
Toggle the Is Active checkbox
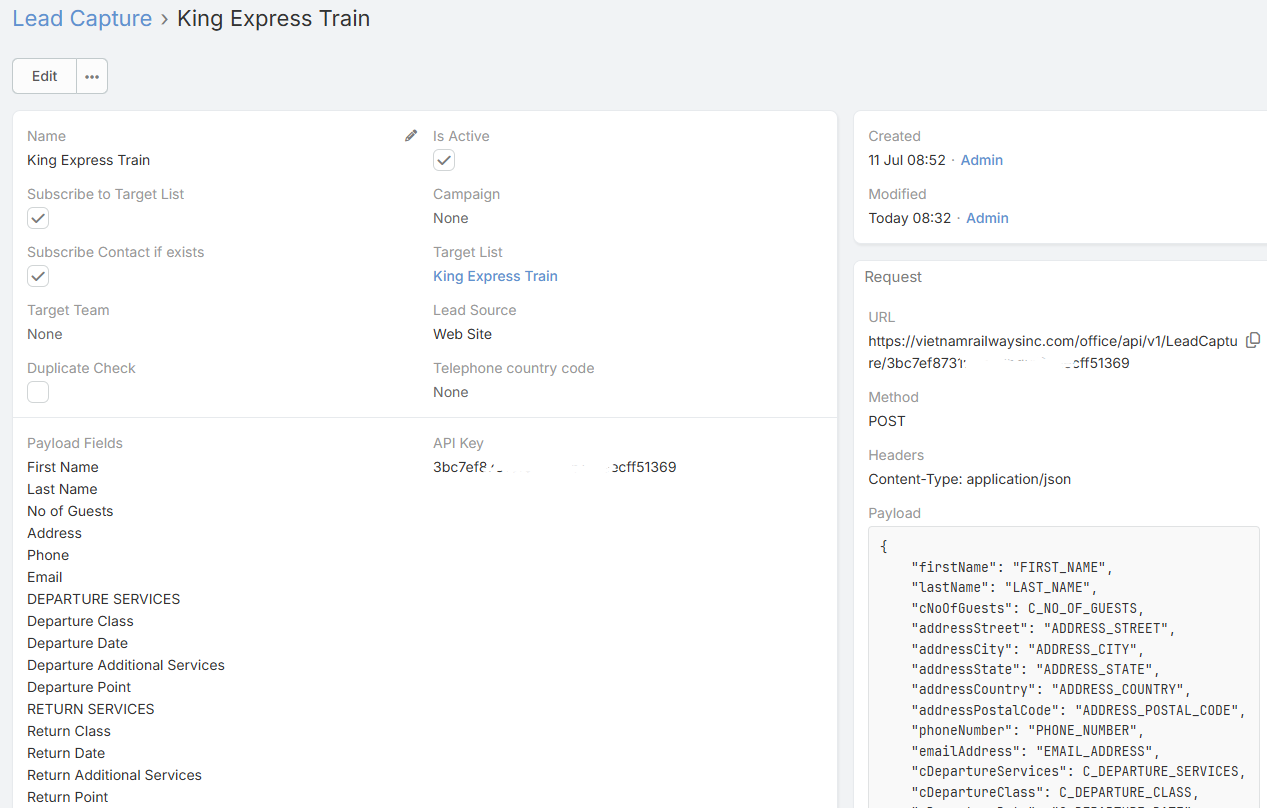[444, 160]
